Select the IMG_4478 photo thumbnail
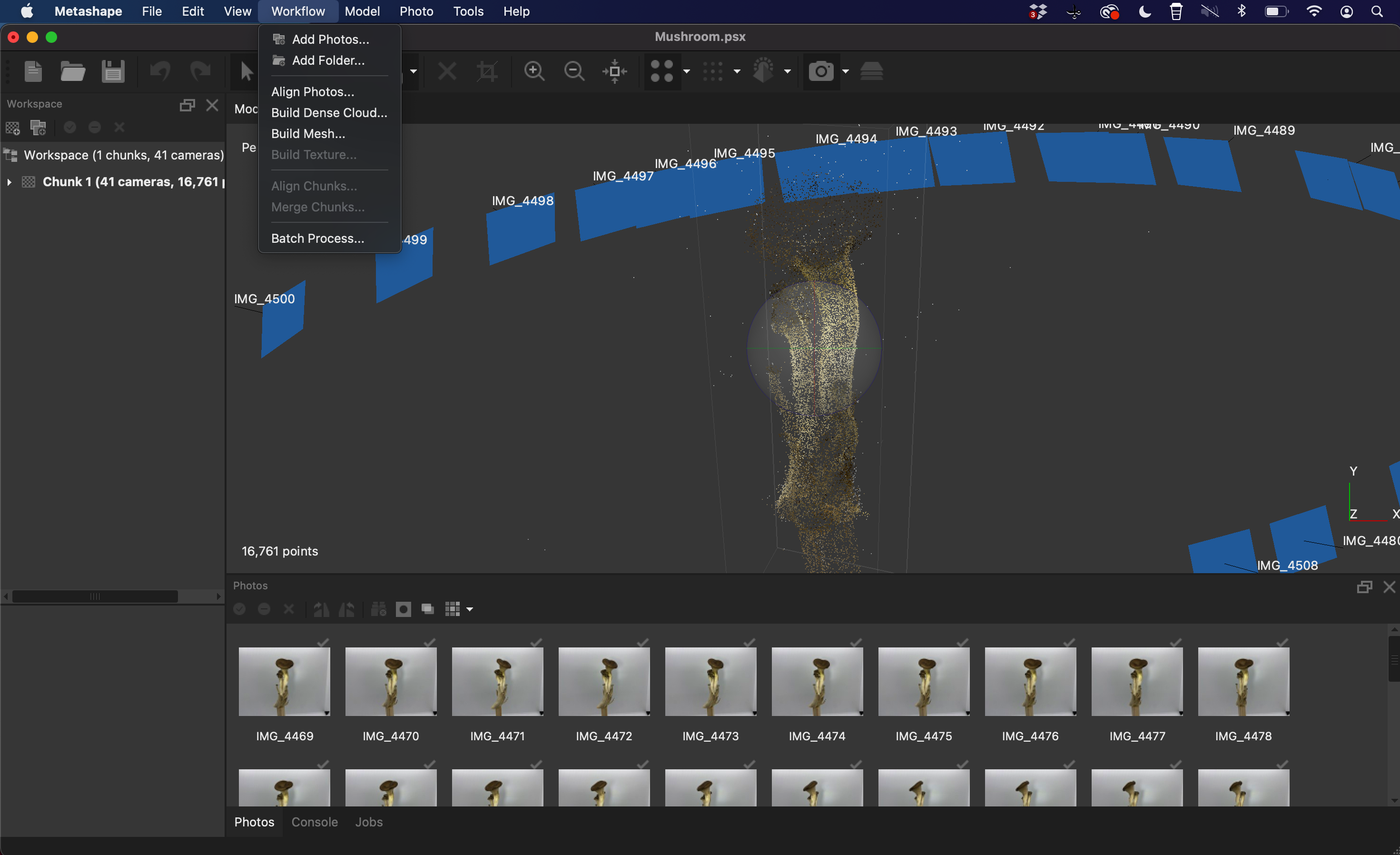 (x=1243, y=682)
